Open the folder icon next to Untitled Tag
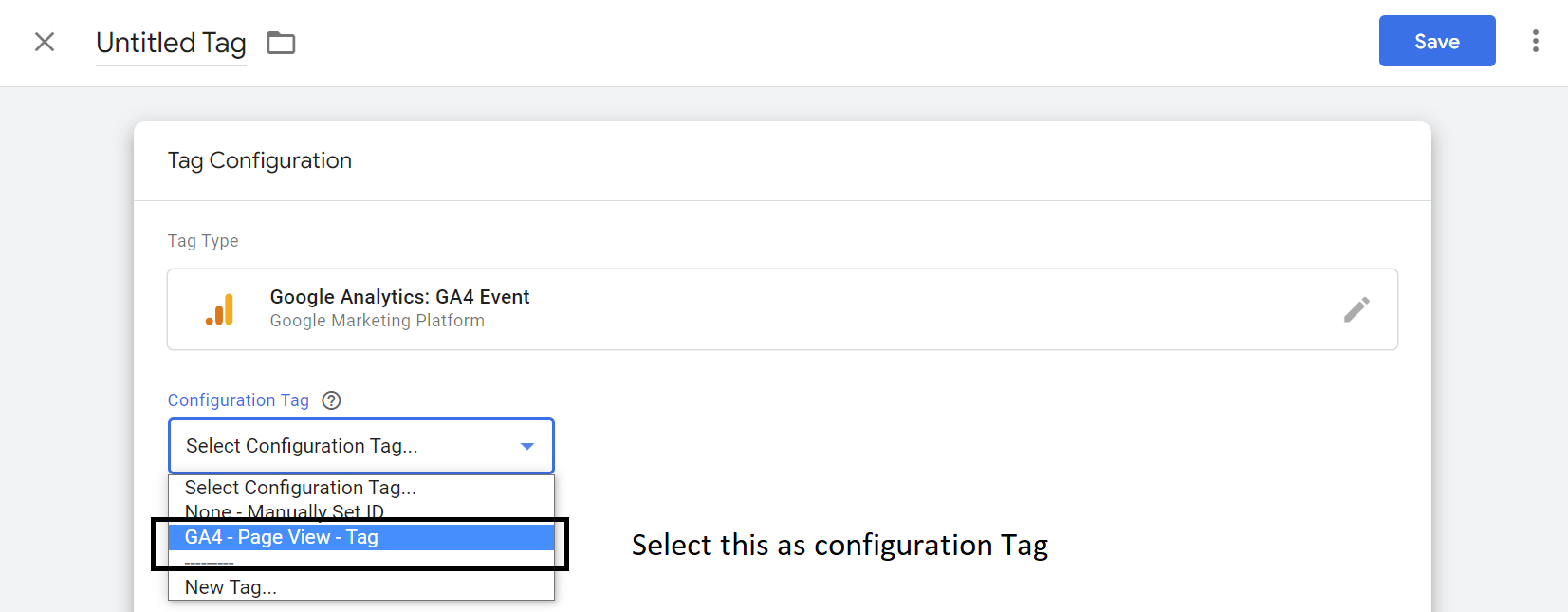 pos(280,42)
